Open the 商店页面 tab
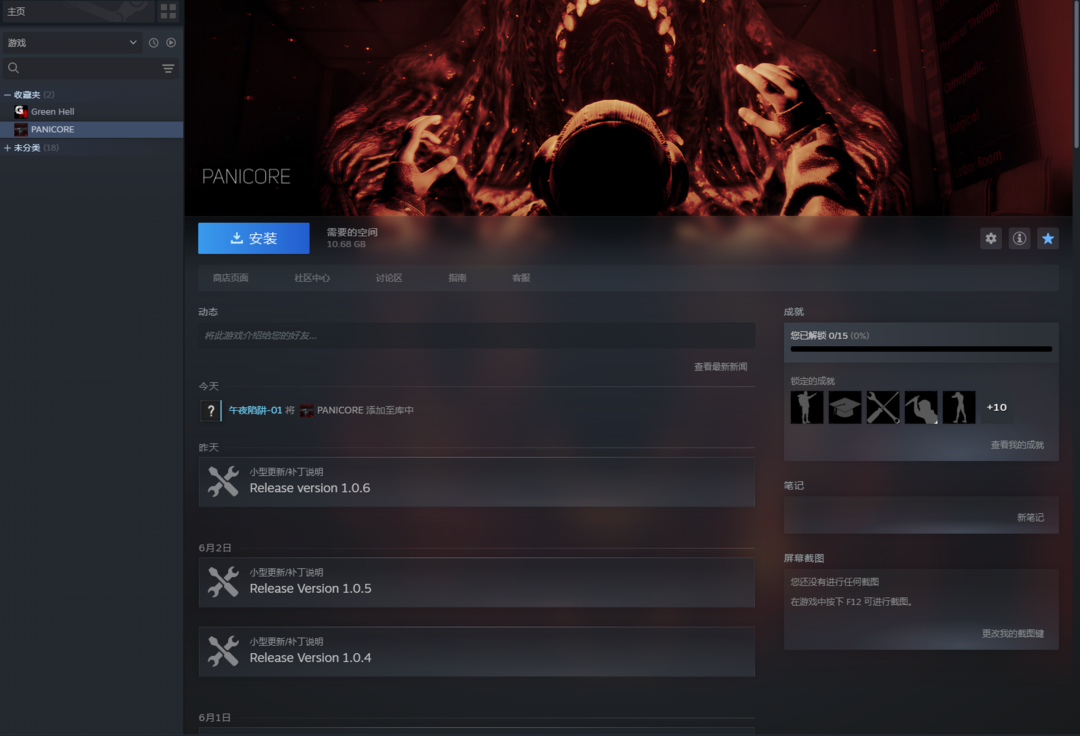 pos(230,278)
